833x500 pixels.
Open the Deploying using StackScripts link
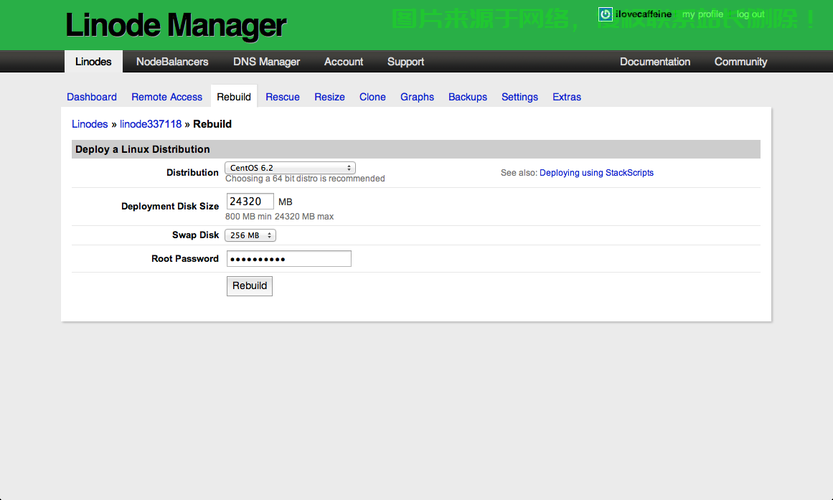point(597,173)
